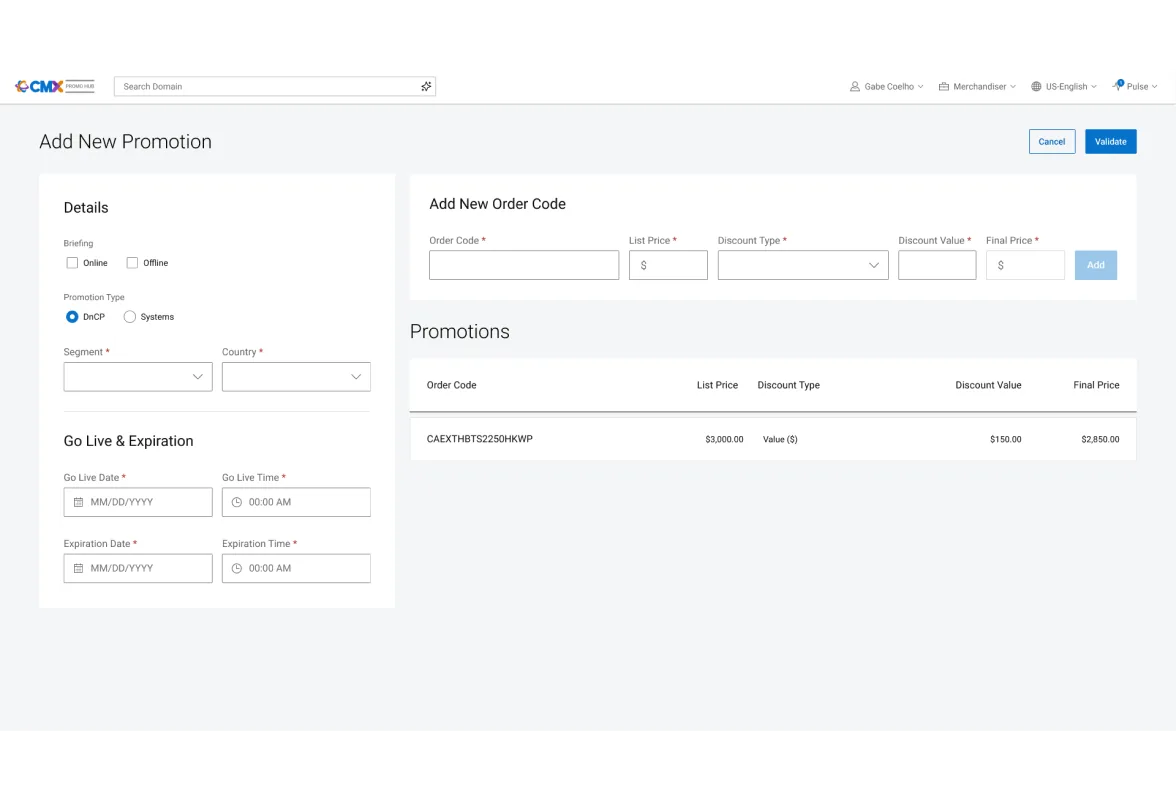Check the Online briefing checkbox
Image resolution: width=1176 pixels, height=800 pixels.
pyautogui.click(x=72, y=262)
